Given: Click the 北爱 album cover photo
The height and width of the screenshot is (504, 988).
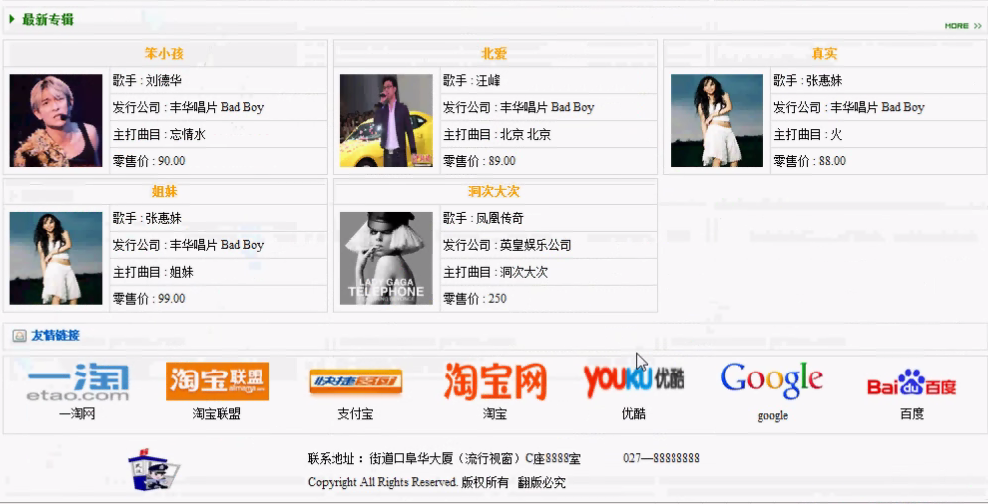Looking at the screenshot, I should (386, 120).
